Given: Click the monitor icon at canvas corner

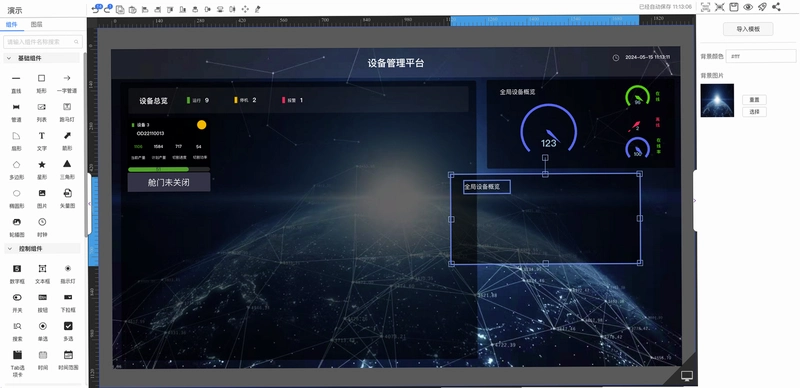Looking at the screenshot, I should point(687,376).
